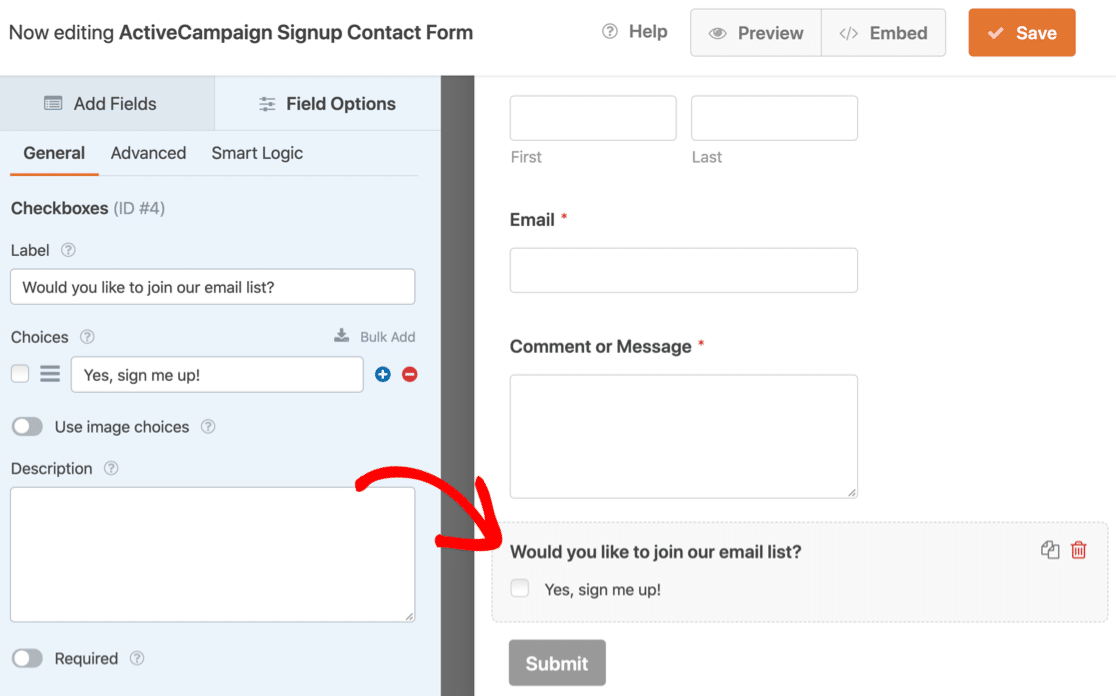Viewport: 1116px width, 696px height.
Task: Click the Bulk Add link
Action: point(375,337)
